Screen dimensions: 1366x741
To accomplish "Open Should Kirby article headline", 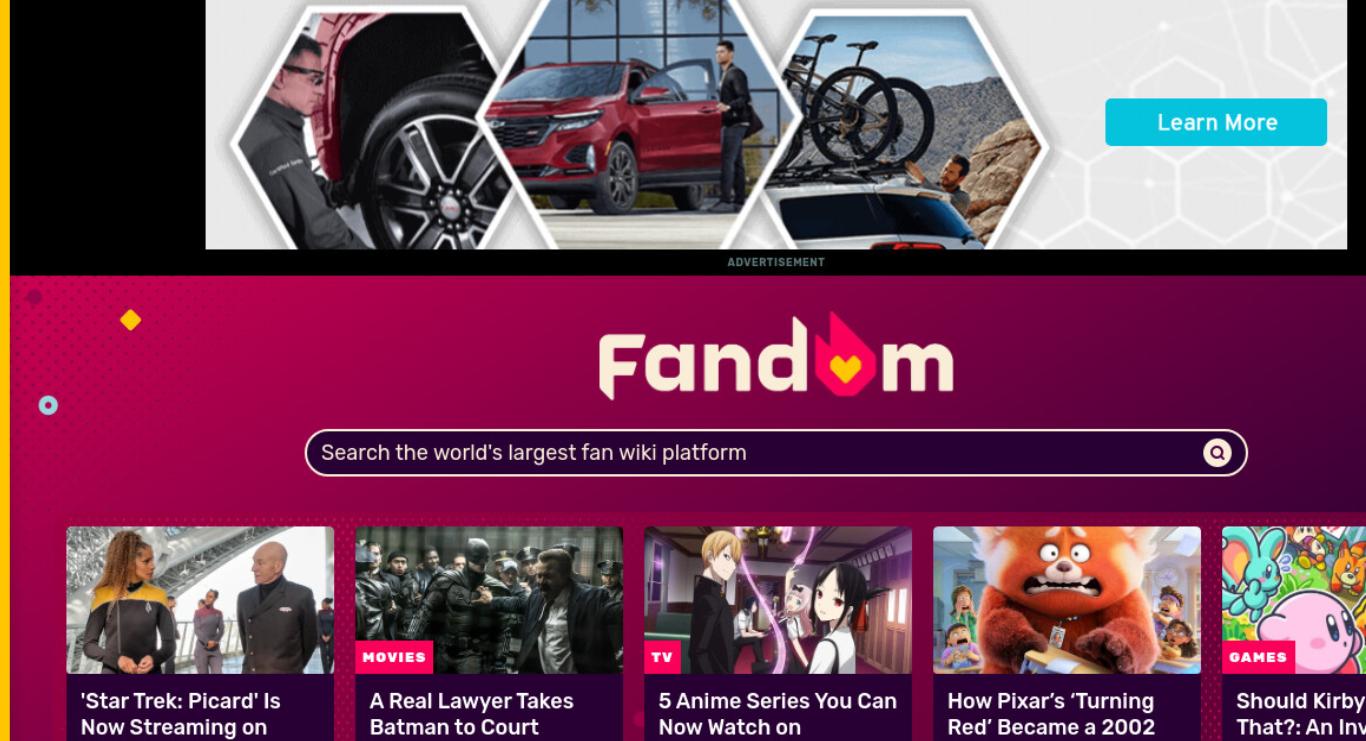I will coord(1300,714).
